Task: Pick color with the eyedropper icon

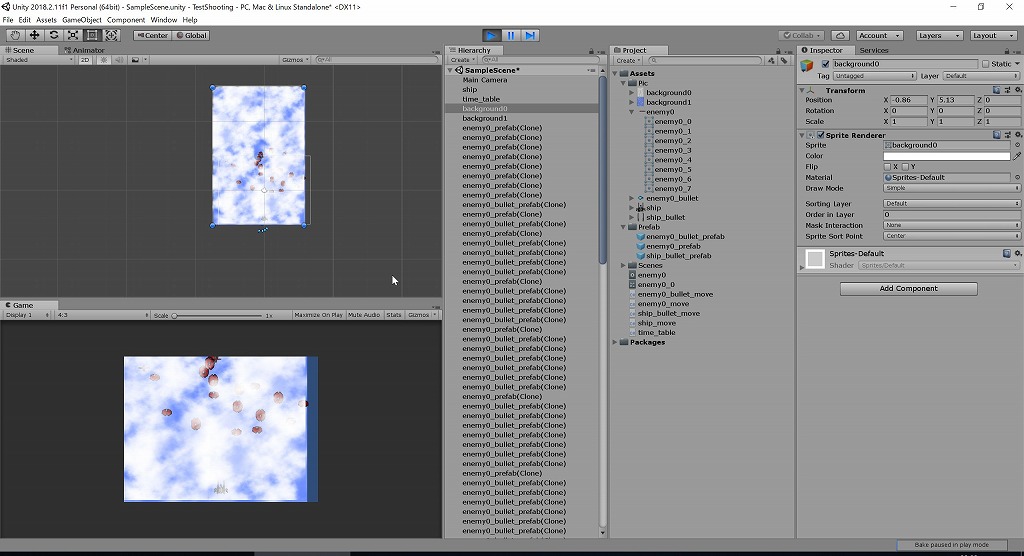Action: (1017, 156)
